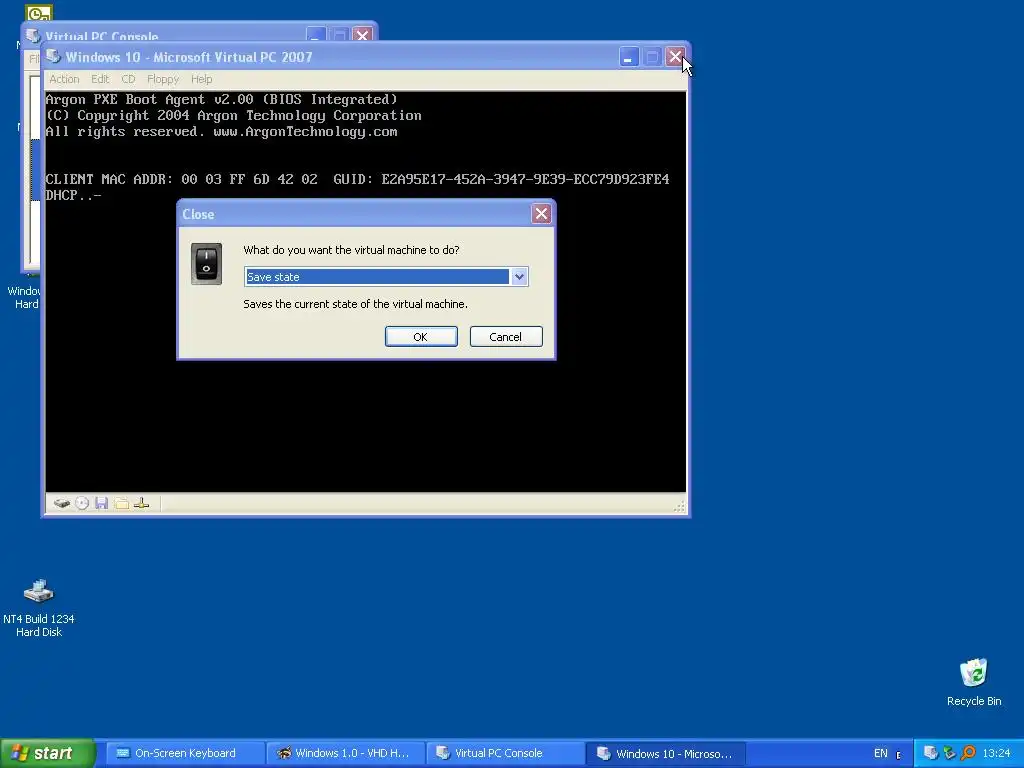The height and width of the screenshot is (768, 1024).
Task: Click the Virtual PC Console title bar icon
Action: pos(33,35)
